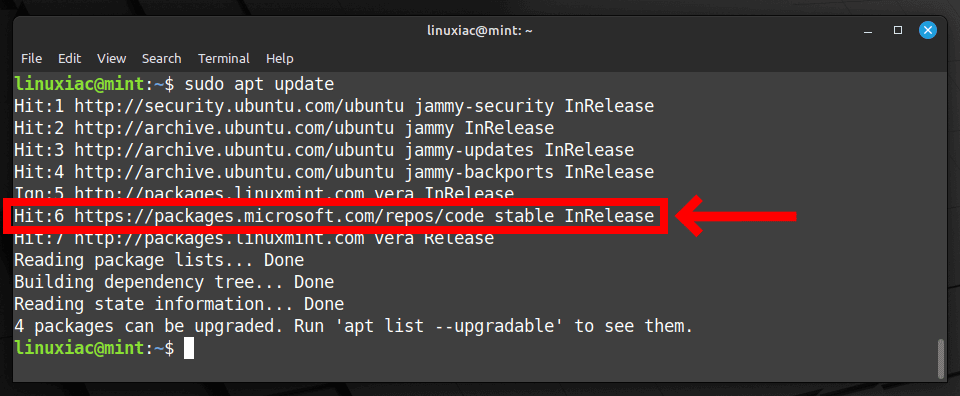Open the Terminal menu

(x=223, y=59)
